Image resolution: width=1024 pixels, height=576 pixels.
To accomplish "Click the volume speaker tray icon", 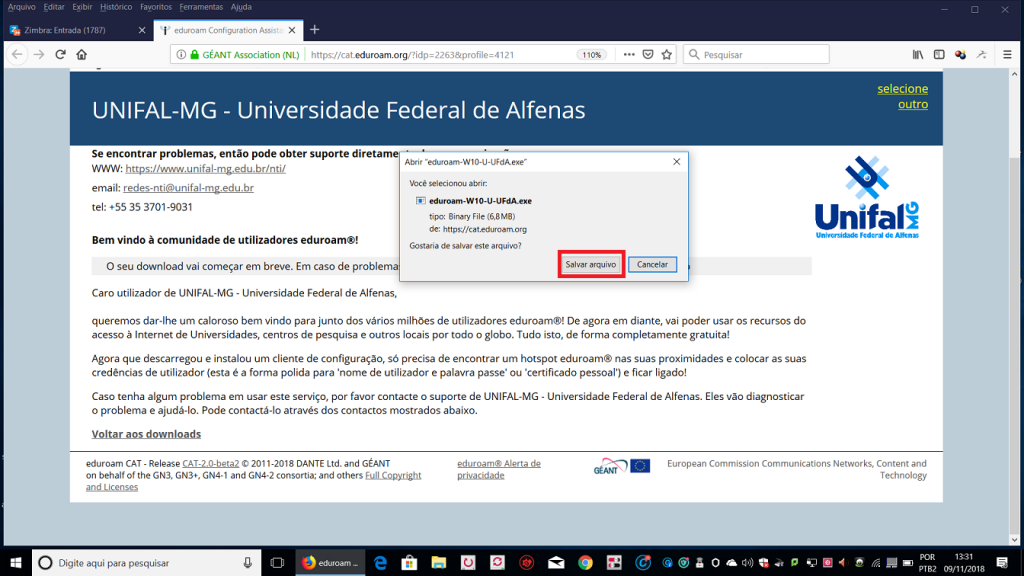I will pyautogui.click(x=747, y=562).
